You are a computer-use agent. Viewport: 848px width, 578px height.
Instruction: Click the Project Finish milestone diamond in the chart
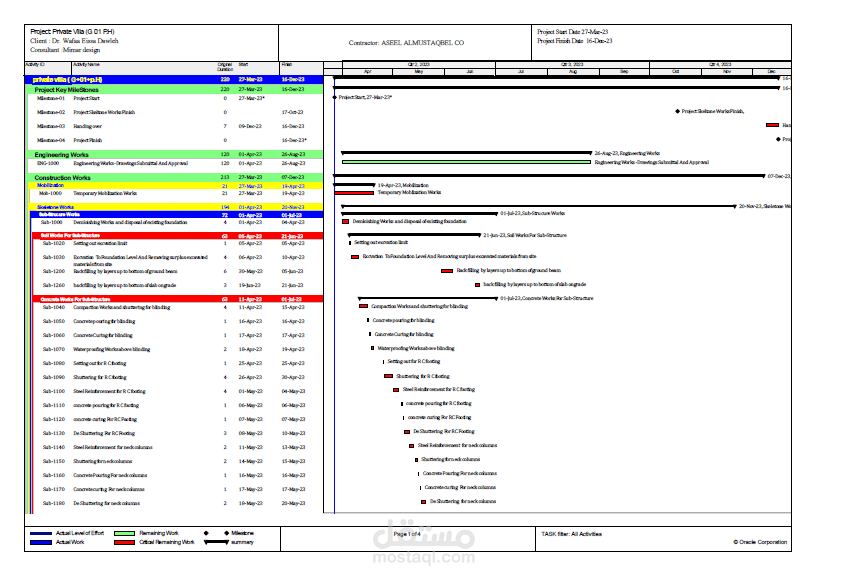pyautogui.click(x=778, y=139)
